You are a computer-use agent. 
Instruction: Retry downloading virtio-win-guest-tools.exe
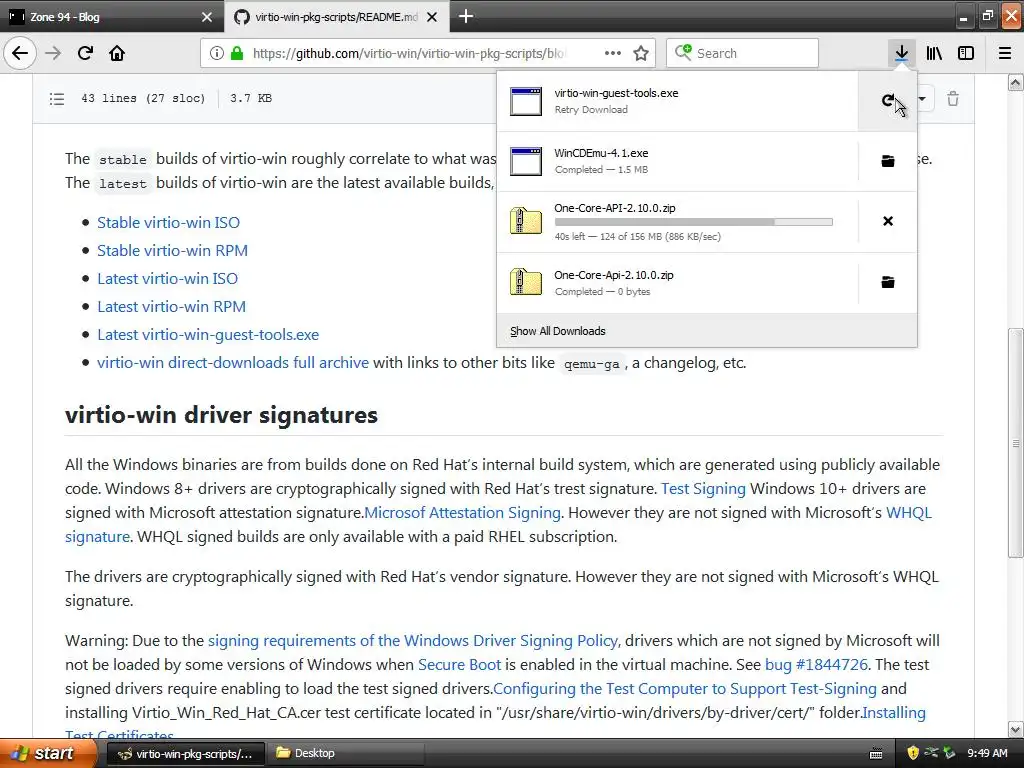[888, 101]
